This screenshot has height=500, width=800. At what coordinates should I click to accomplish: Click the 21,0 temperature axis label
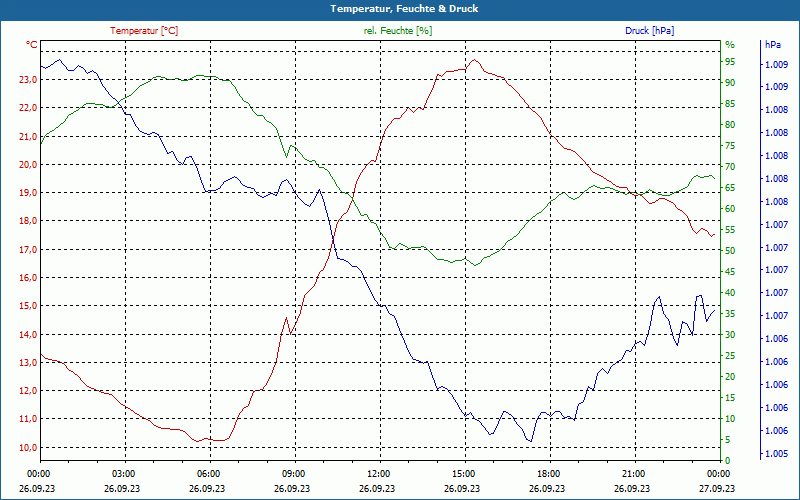(28, 136)
